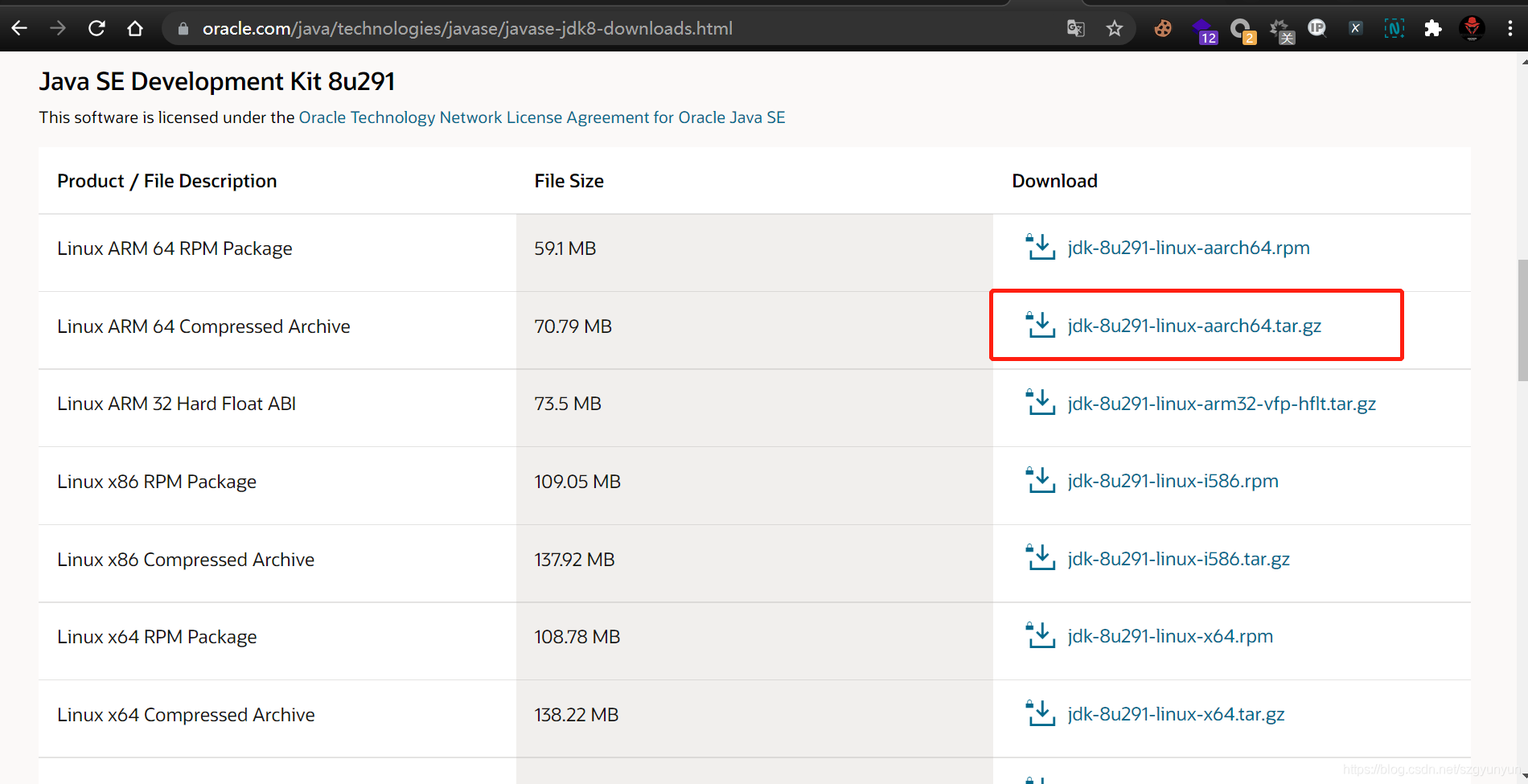
Task: Open the extension with badge 12
Action: (1204, 31)
